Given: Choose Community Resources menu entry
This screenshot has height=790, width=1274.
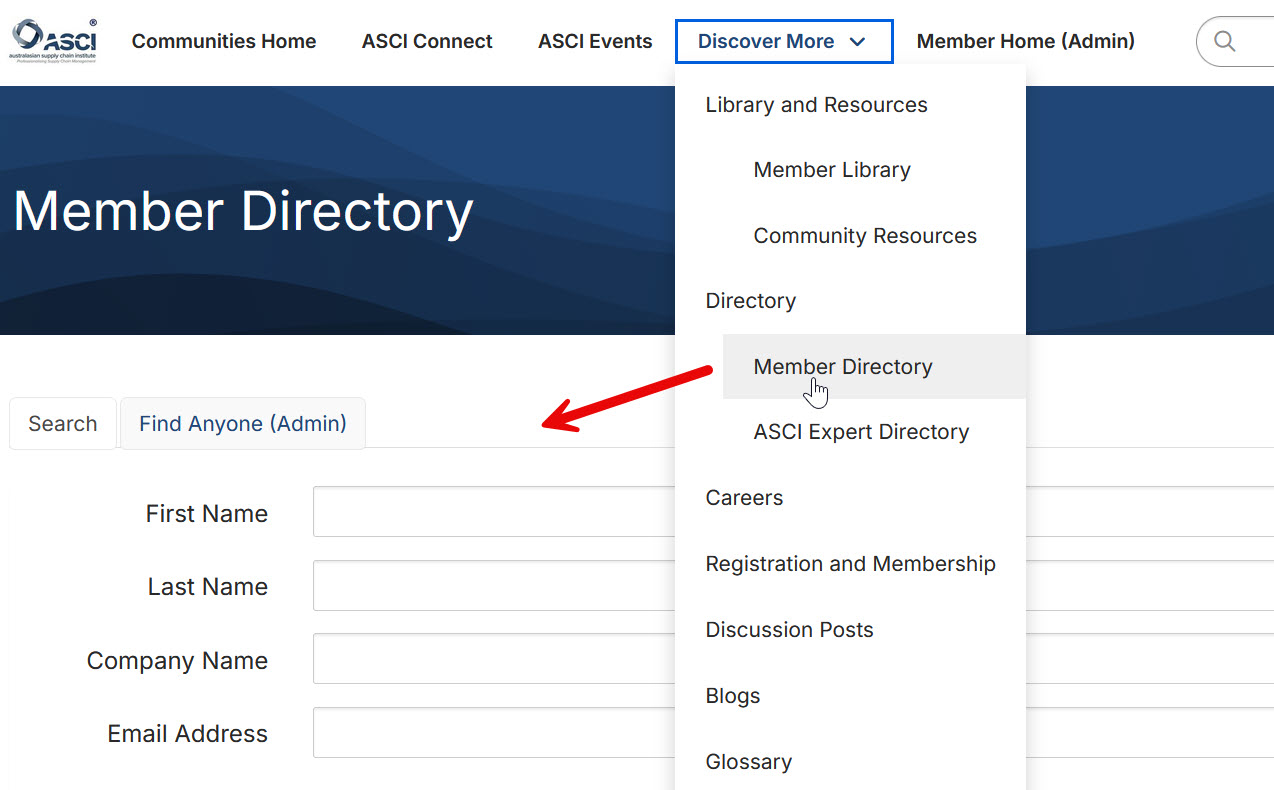Looking at the screenshot, I should point(865,236).
